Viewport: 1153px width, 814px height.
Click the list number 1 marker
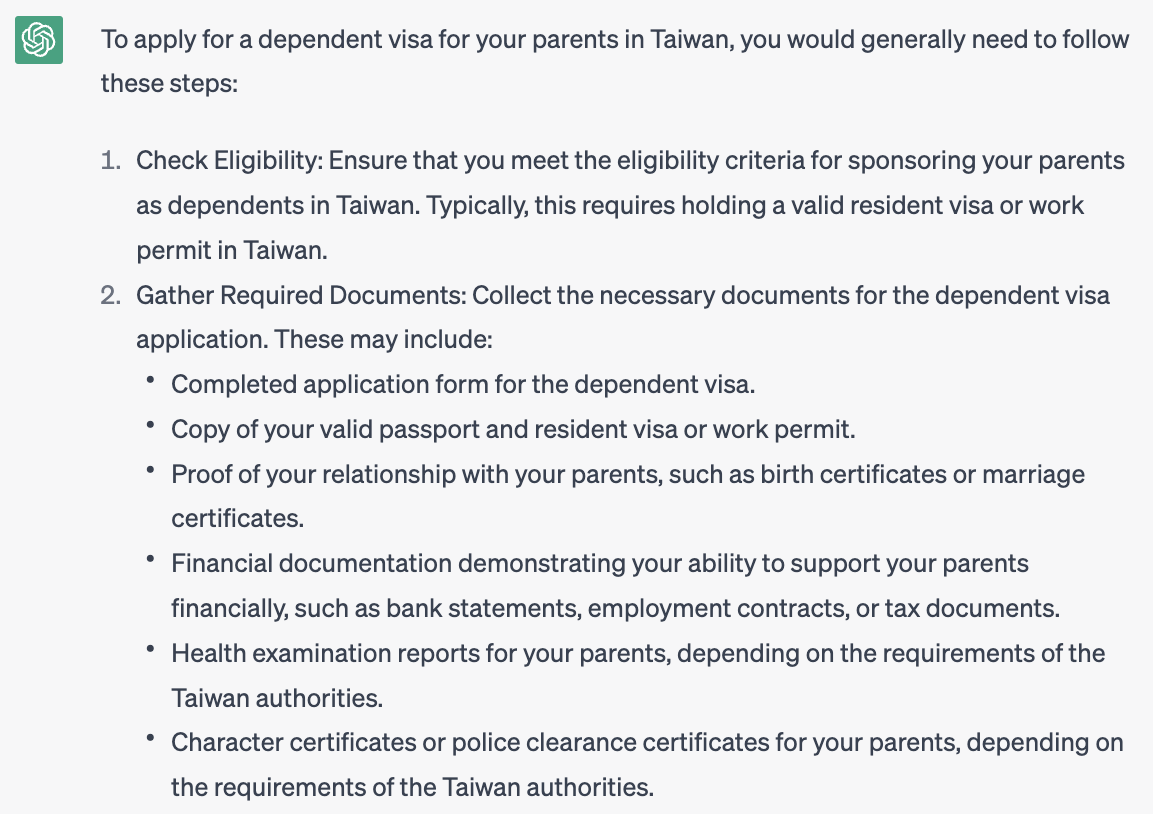coord(110,160)
